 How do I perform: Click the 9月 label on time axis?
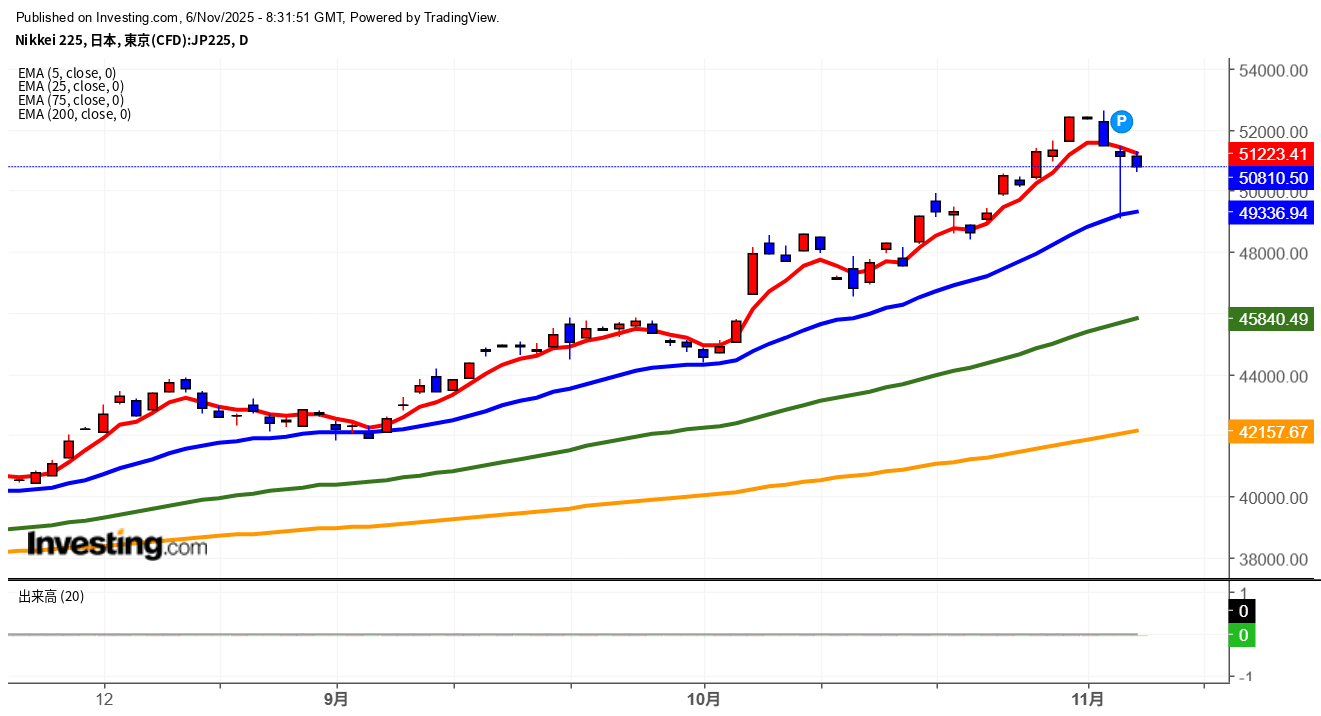[x=337, y=698]
